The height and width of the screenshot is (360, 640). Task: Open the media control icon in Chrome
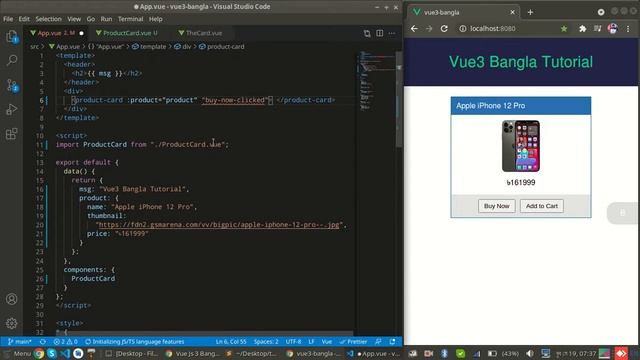[x=598, y=29]
